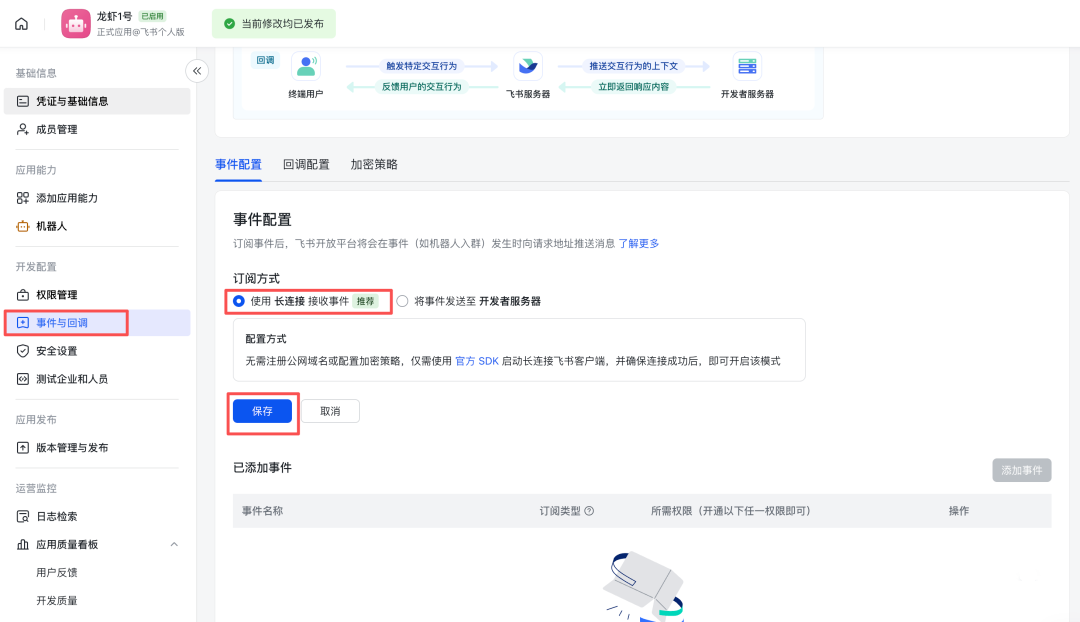
Task: Collapse the 应用质量看板 section chevron
Action: (x=174, y=545)
